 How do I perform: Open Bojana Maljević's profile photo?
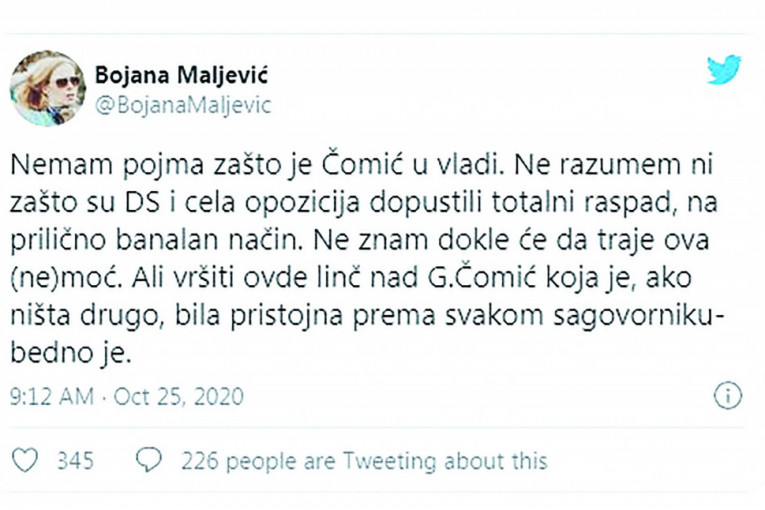47,88
